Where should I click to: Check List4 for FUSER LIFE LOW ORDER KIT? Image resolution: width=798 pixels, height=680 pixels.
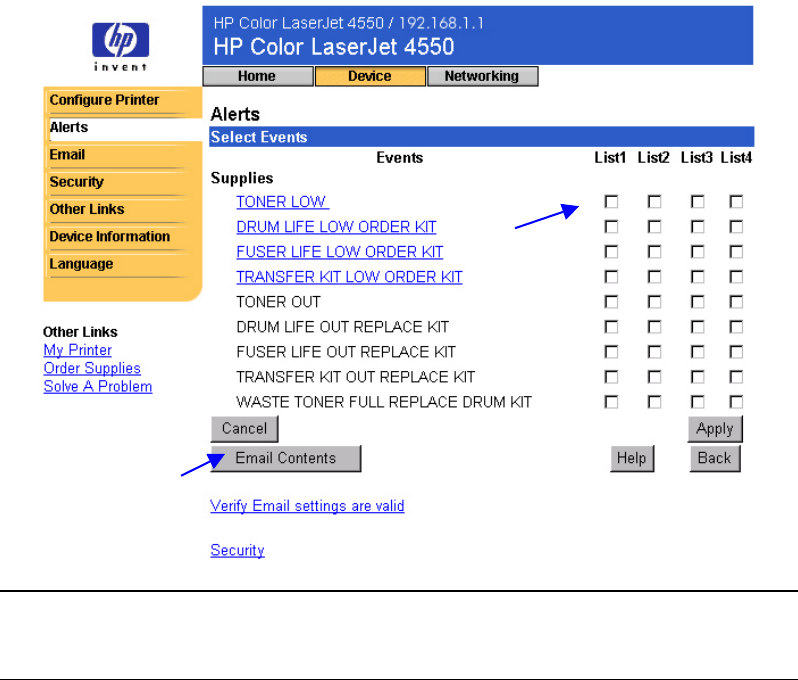click(x=736, y=251)
